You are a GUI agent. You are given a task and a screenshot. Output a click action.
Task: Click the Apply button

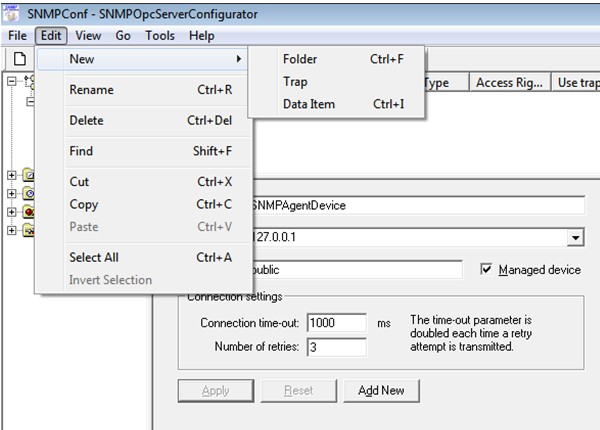pyautogui.click(x=216, y=391)
